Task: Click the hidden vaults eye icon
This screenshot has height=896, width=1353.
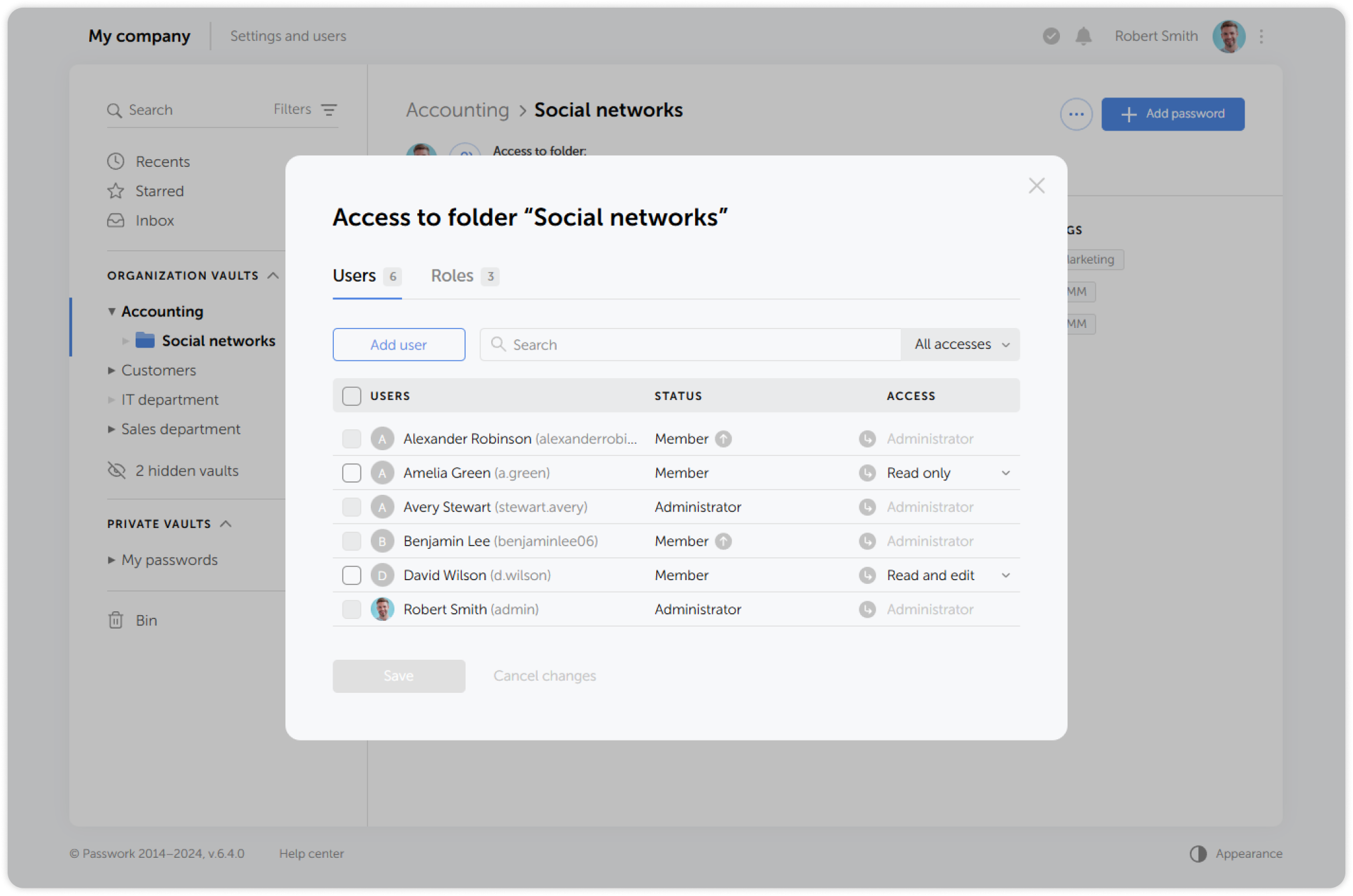Action: pyautogui.click(x=116, y=471)
